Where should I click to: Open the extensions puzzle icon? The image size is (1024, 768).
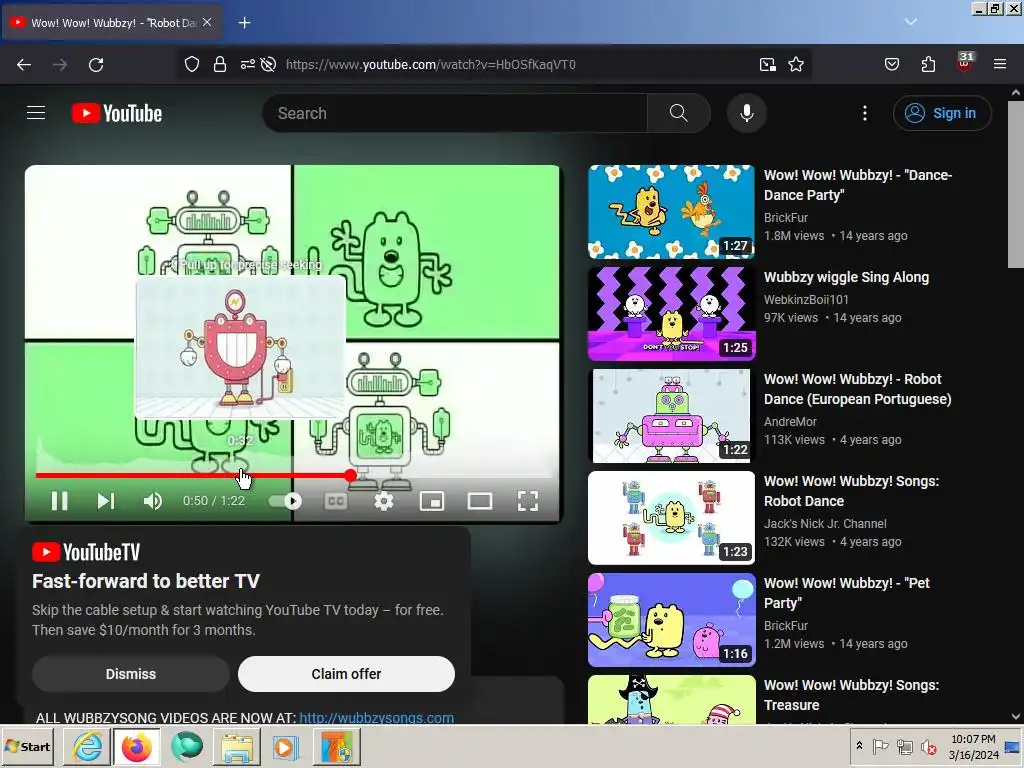[x=928, y=64]
